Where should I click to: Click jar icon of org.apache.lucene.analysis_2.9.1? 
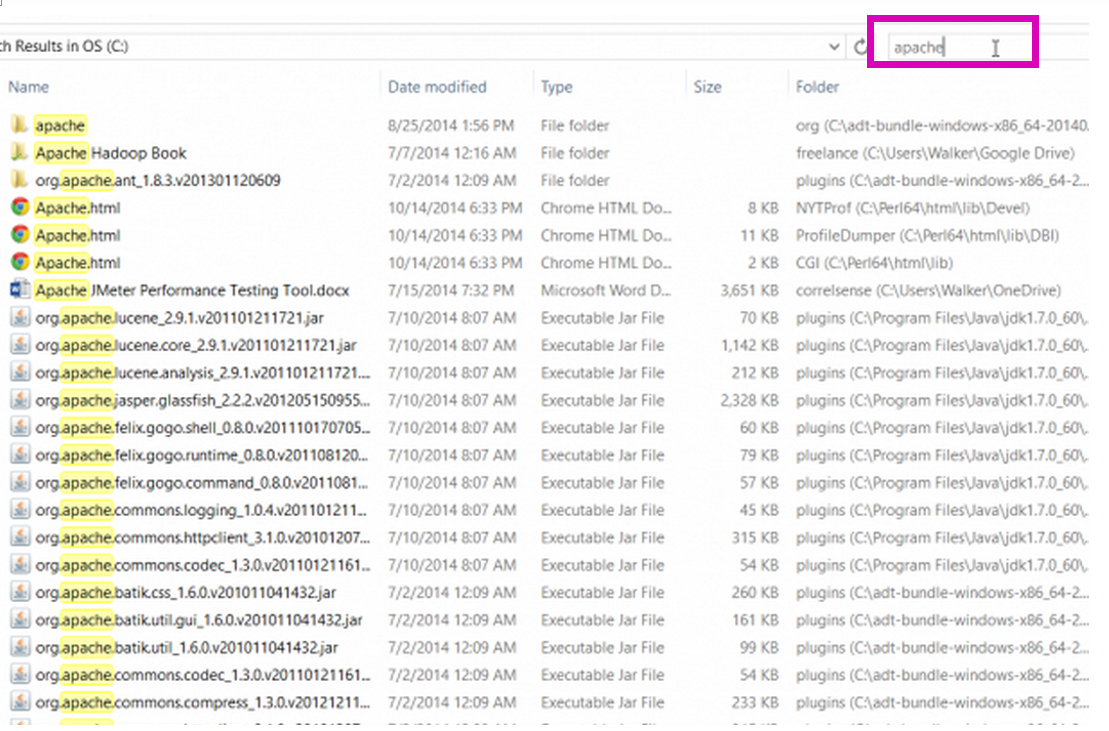[x=20, y=373]
